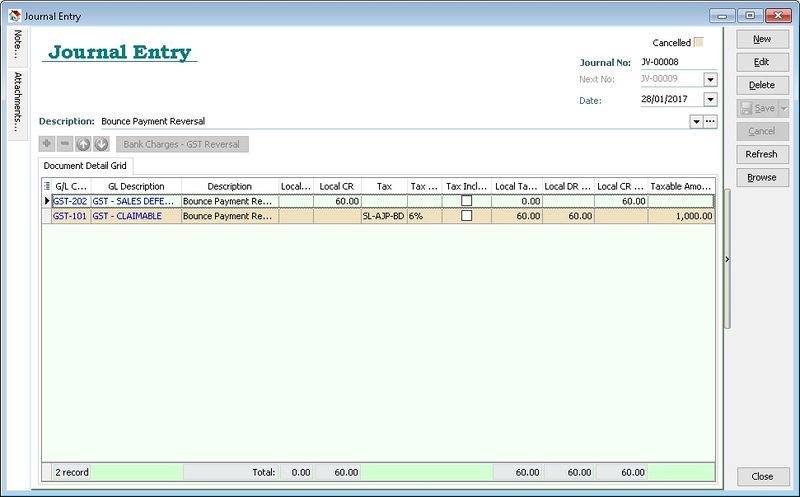Image resolution: width=800 pixels, height=497 pixels.
Task: Click the Journal No field JV-00008
Action: [x=678, y=62]
